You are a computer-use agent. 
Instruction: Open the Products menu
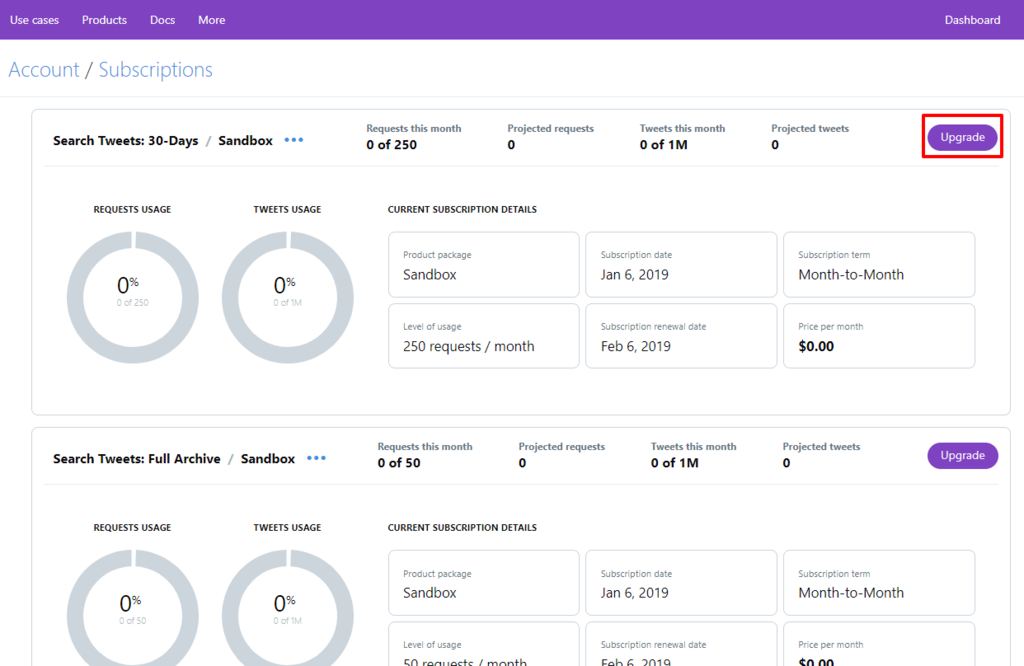point(104,20)
